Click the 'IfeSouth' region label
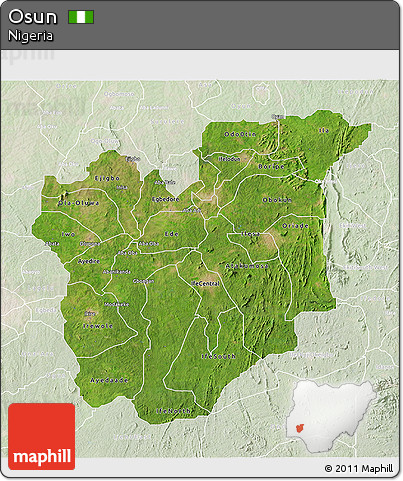The height and width of the screenshot is (481, 403). click(x=219, y=356)
